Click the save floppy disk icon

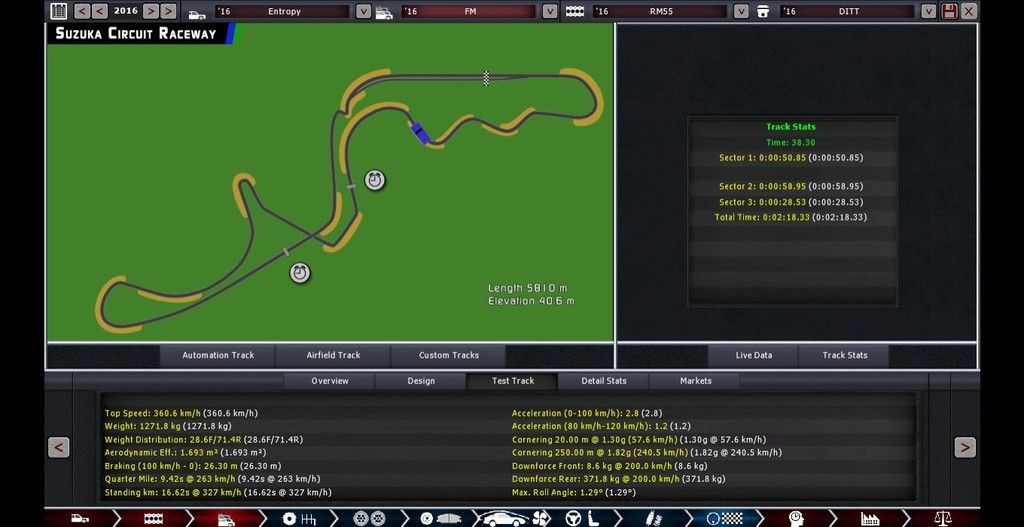(949, 11)
